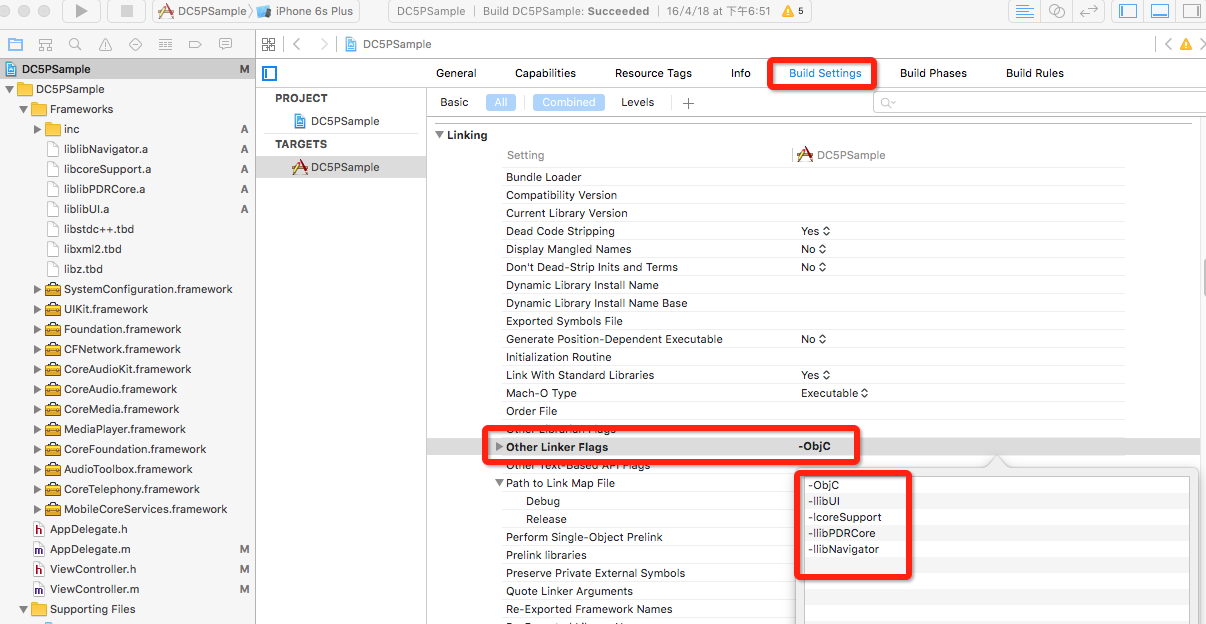Click the build settings search field
The width and height of the screenshot is (1206, 624).
click(x=1030, y=103)
